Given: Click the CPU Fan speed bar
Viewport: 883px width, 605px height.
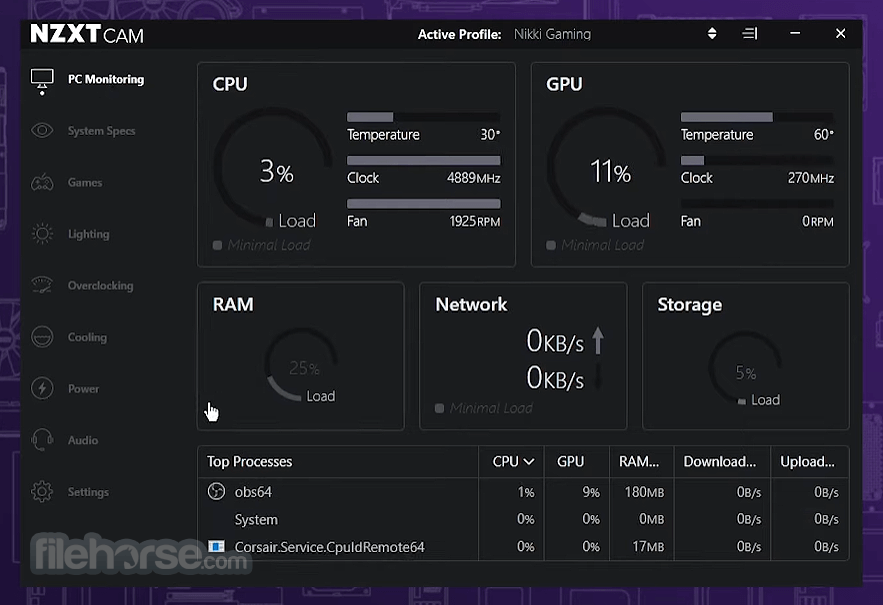Looking at the screenshot, I should pos(423,204).
